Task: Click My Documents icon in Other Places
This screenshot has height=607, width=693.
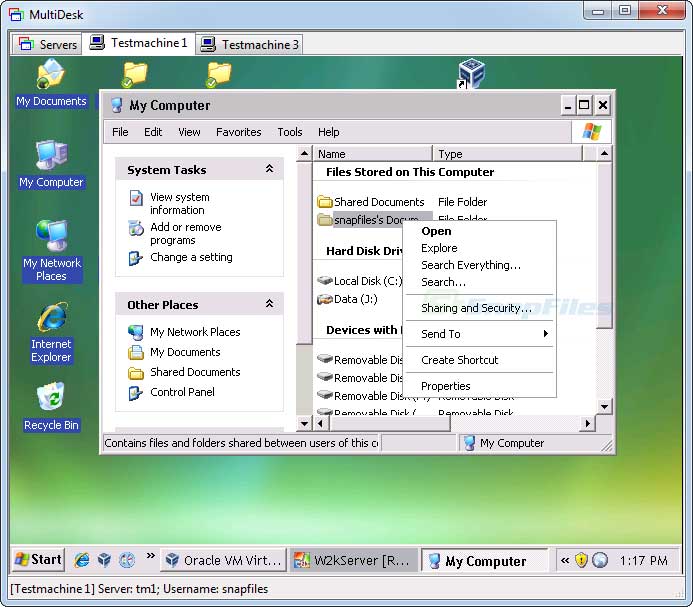Action: pos(136,352)
